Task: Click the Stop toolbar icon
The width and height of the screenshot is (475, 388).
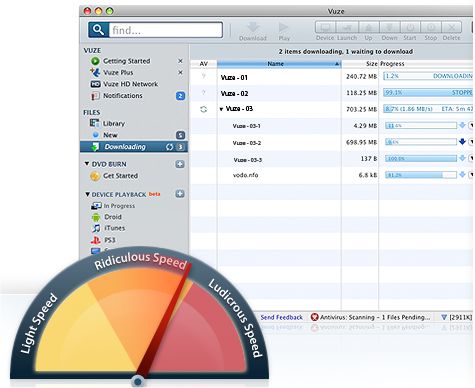Action: coord(431,27)
